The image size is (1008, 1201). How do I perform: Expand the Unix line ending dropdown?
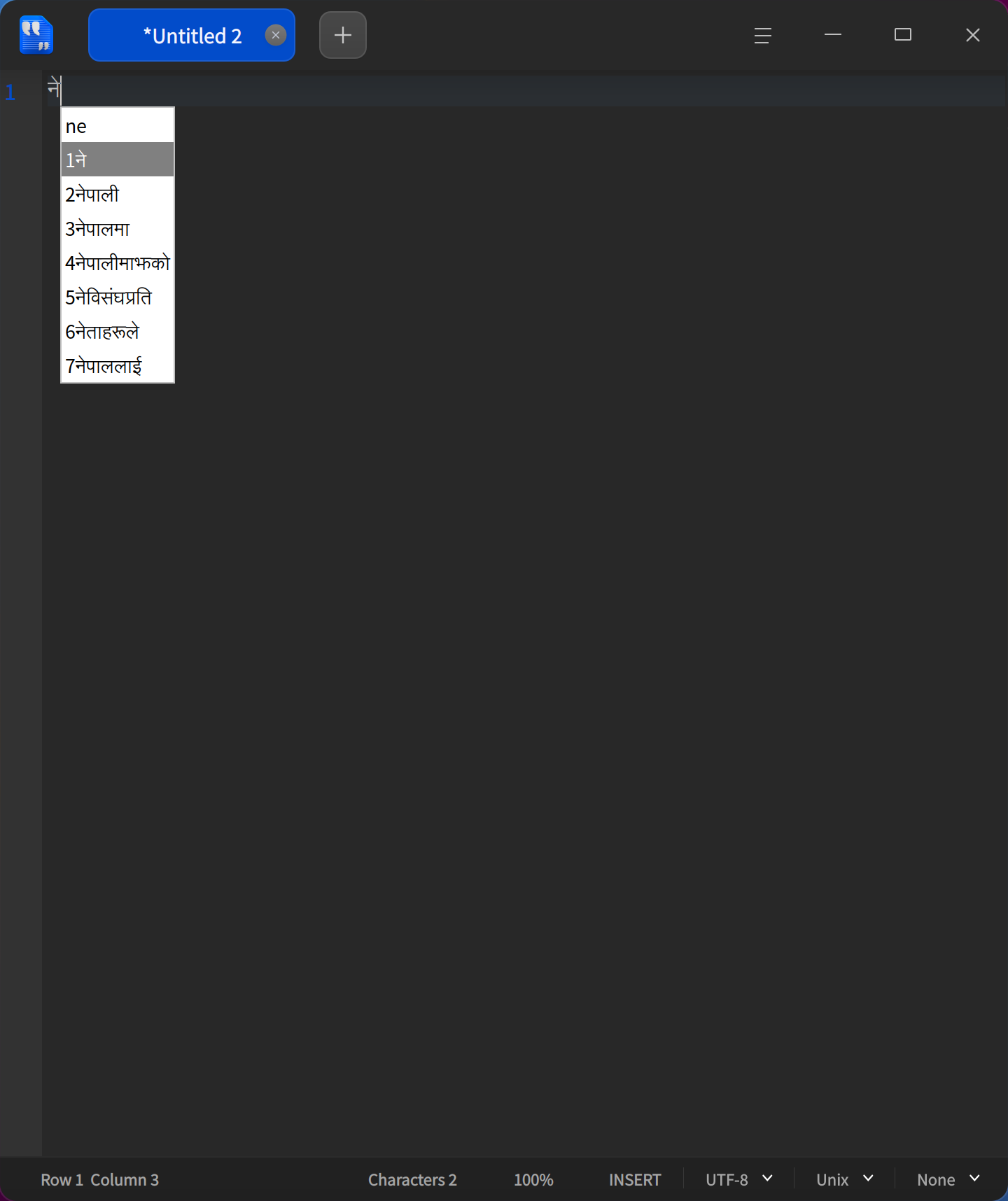click(845, 1180)
